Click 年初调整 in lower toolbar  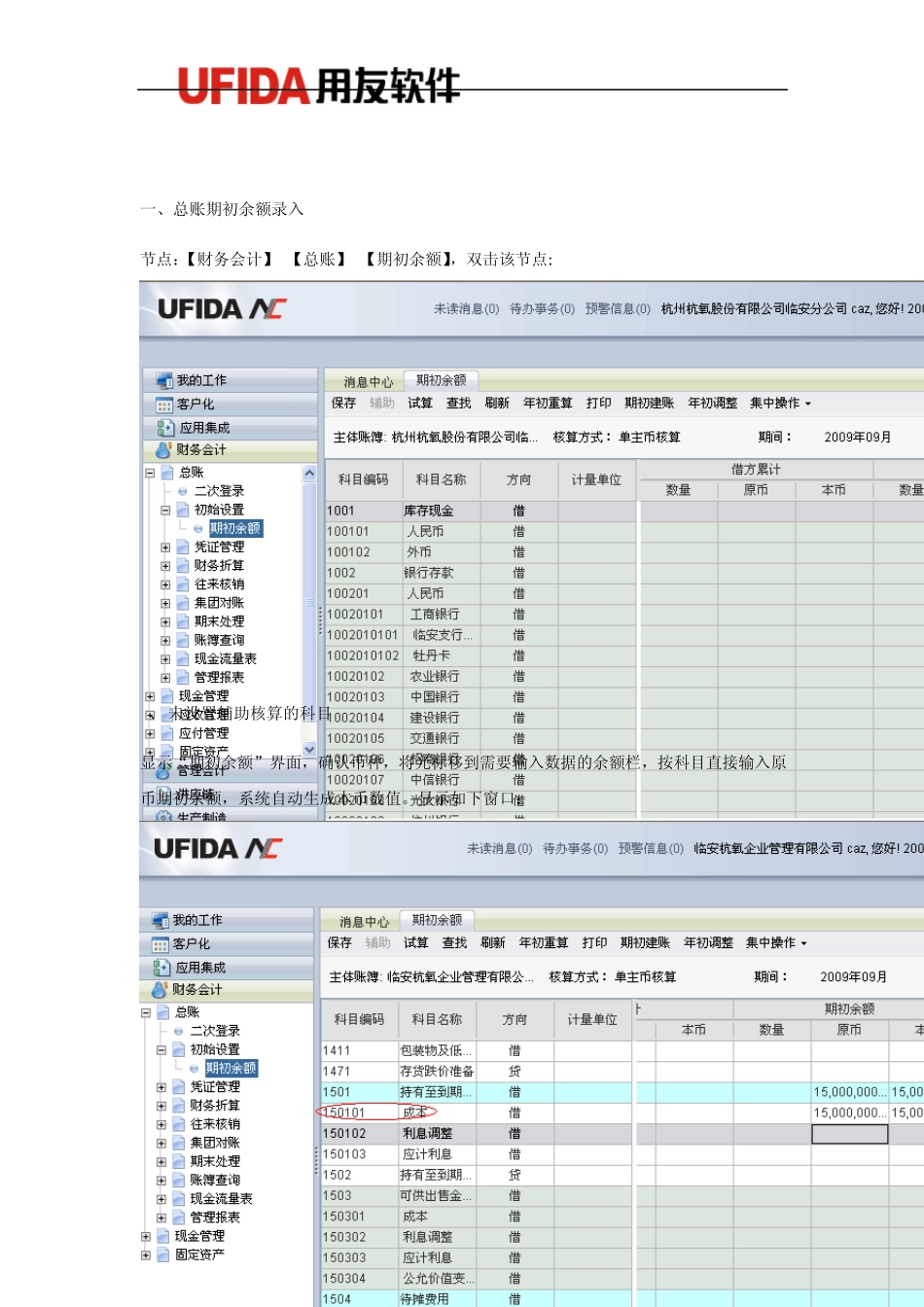click(x=708, y=942)
